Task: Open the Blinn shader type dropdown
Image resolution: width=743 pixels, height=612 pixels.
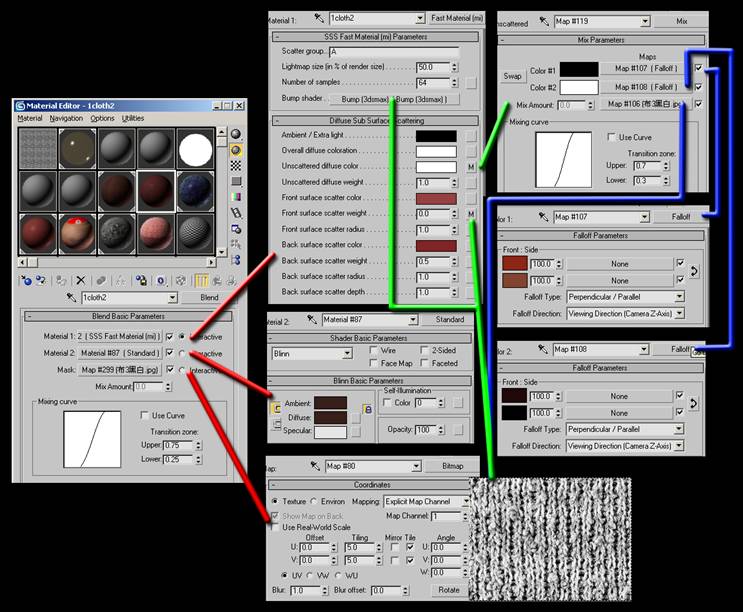Action: (344, 353)
